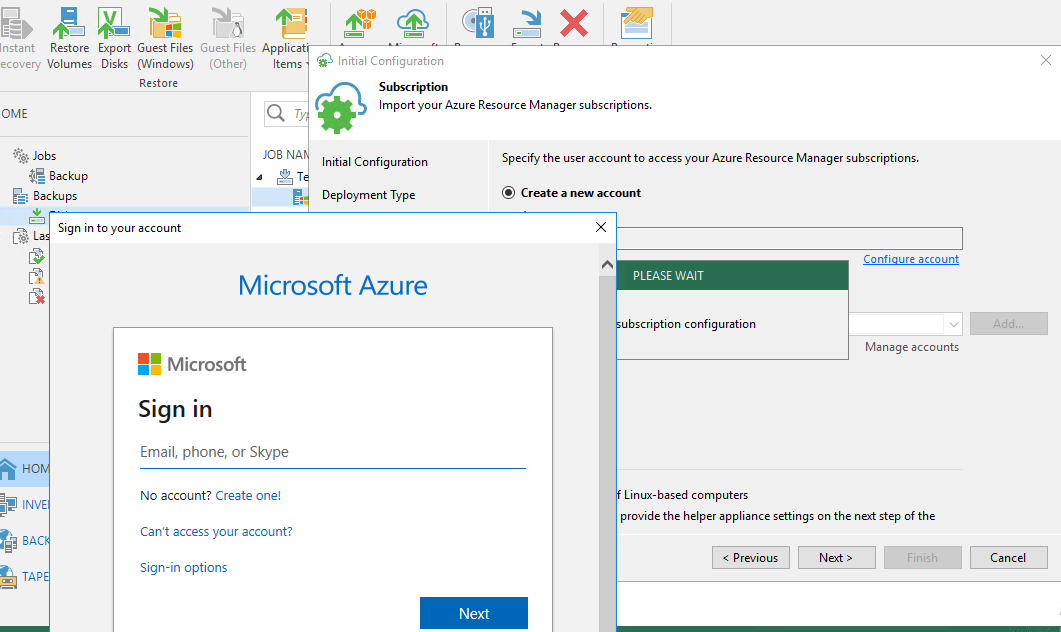Screen dimensions: 1061x632
Task: Click the Properties ribbon icon
Action: [636, 23]
